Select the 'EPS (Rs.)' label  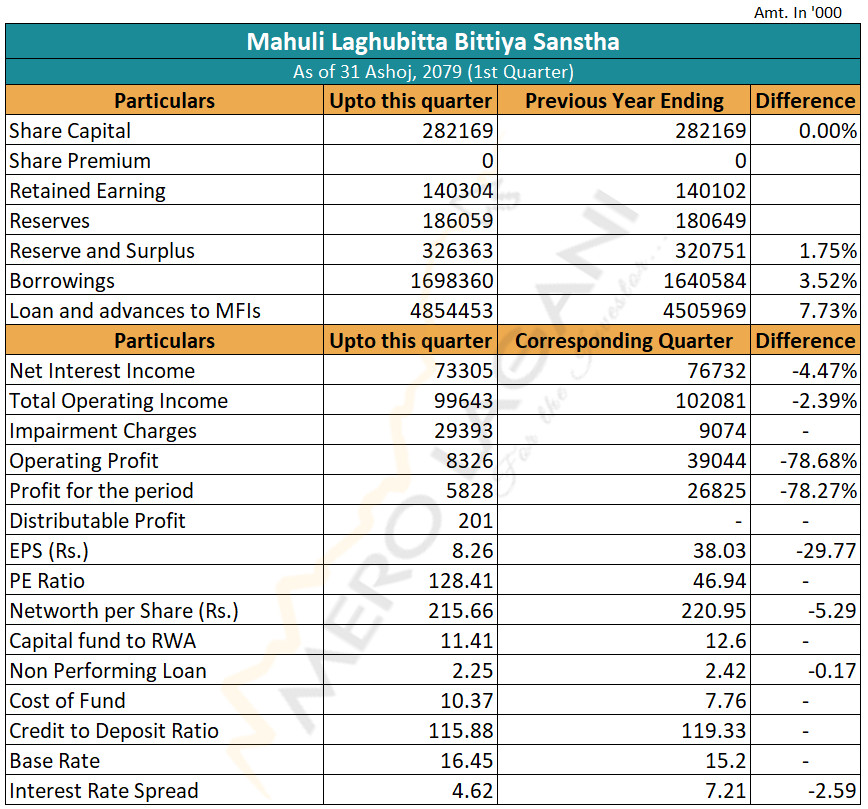click(x=49, y=552)
